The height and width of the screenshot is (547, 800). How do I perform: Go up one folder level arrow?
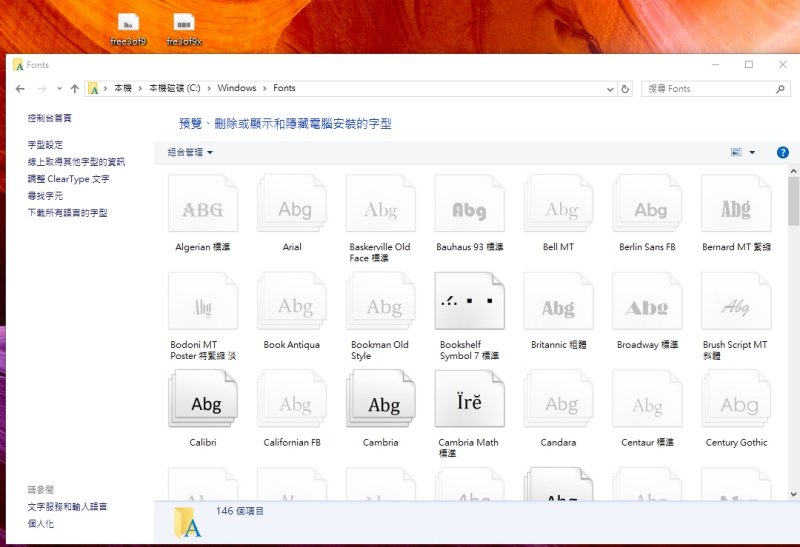pyautogui.click(x=75, y=89)
